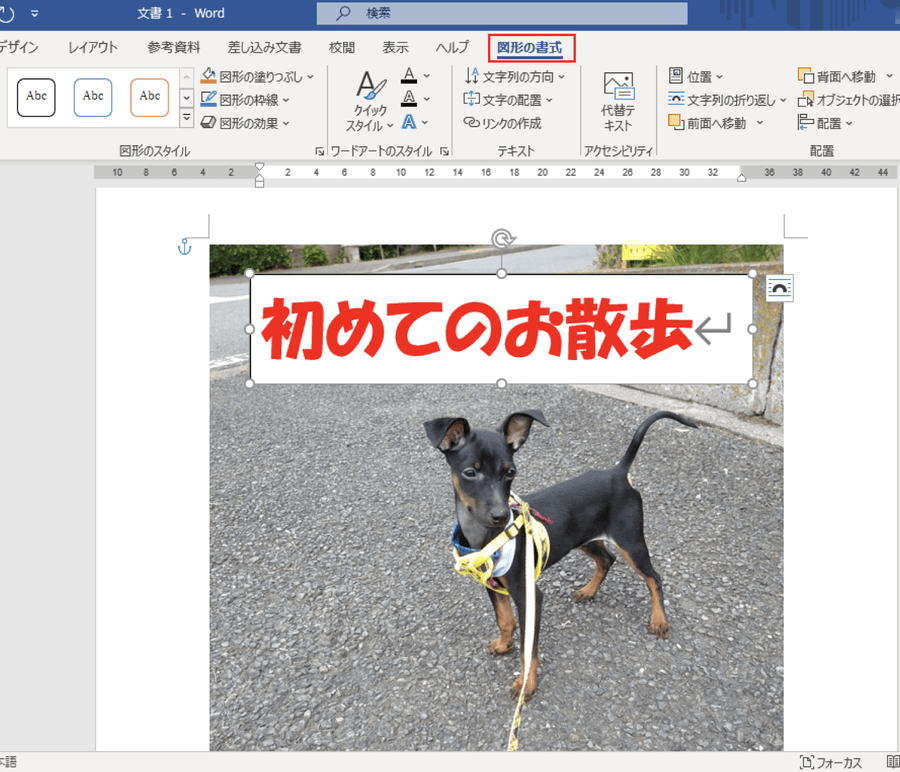Select the blue-outlined Abc shape style

tap(93, 97)
